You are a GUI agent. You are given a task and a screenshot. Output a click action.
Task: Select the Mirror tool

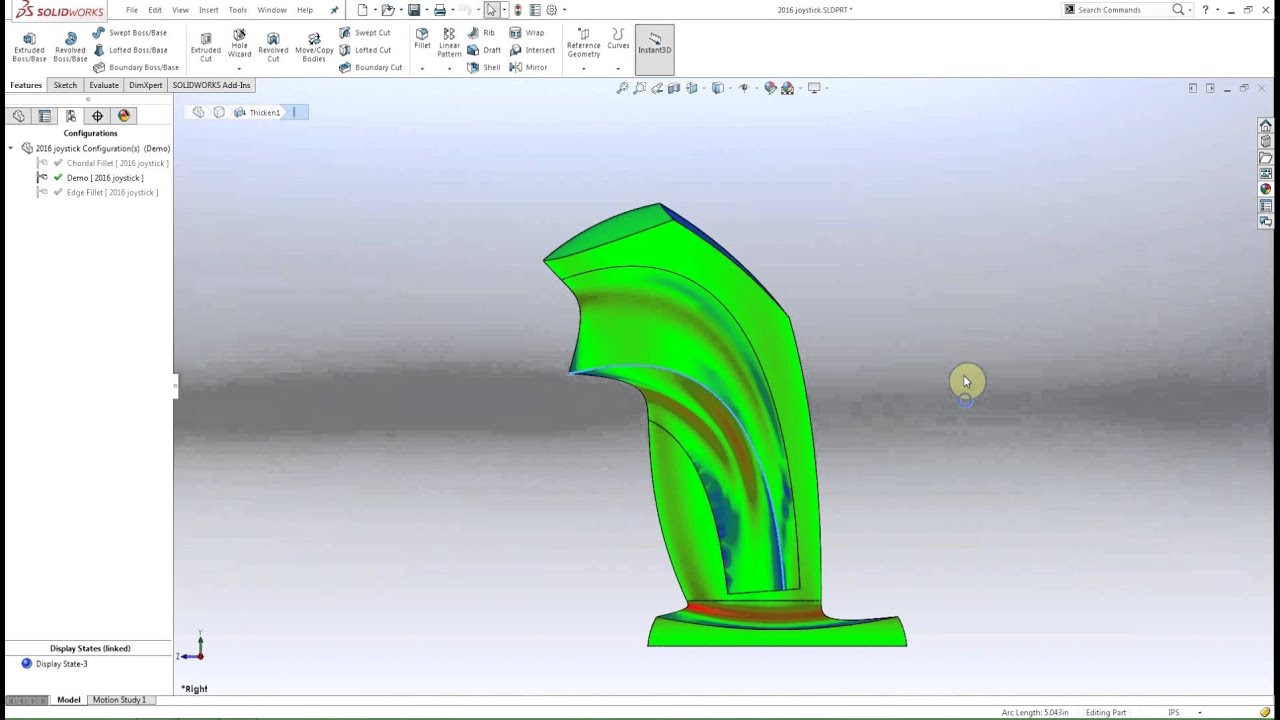coord(529,67)
